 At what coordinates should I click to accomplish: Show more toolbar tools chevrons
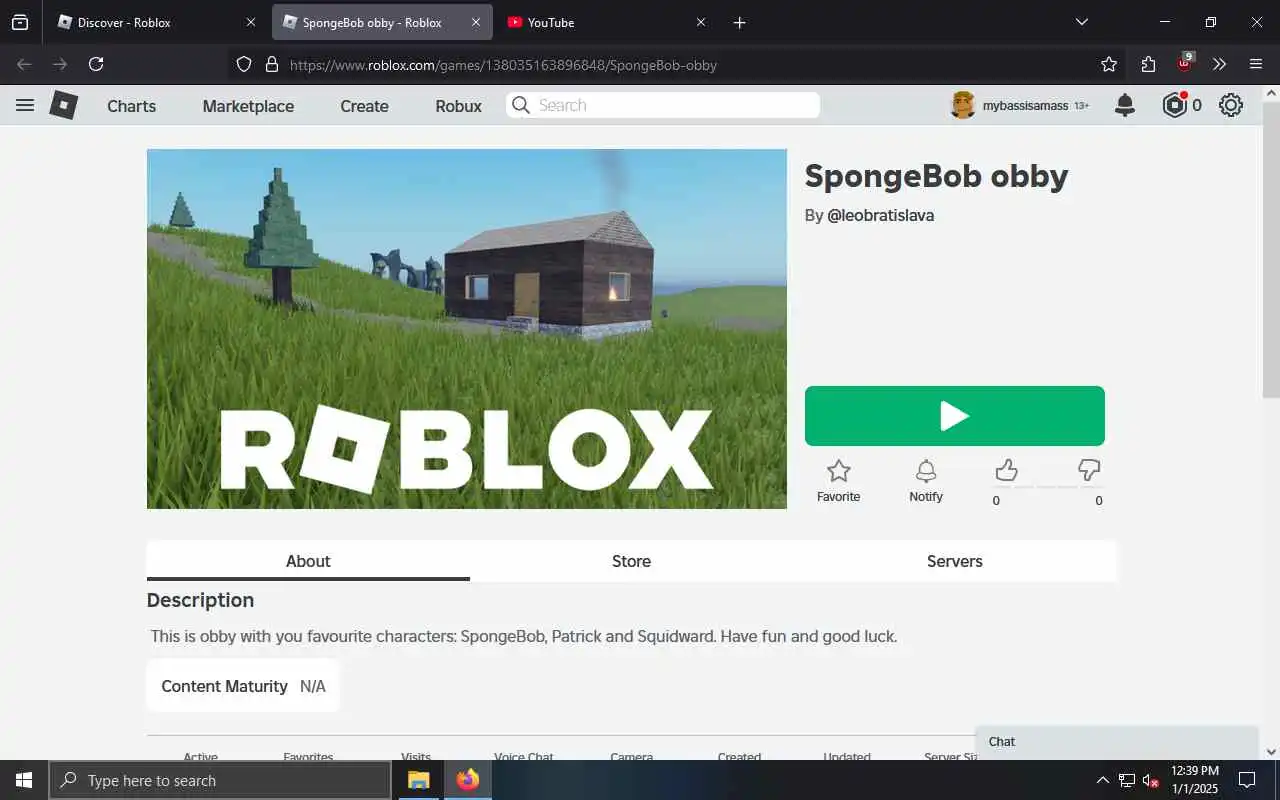click(1219, 64)
